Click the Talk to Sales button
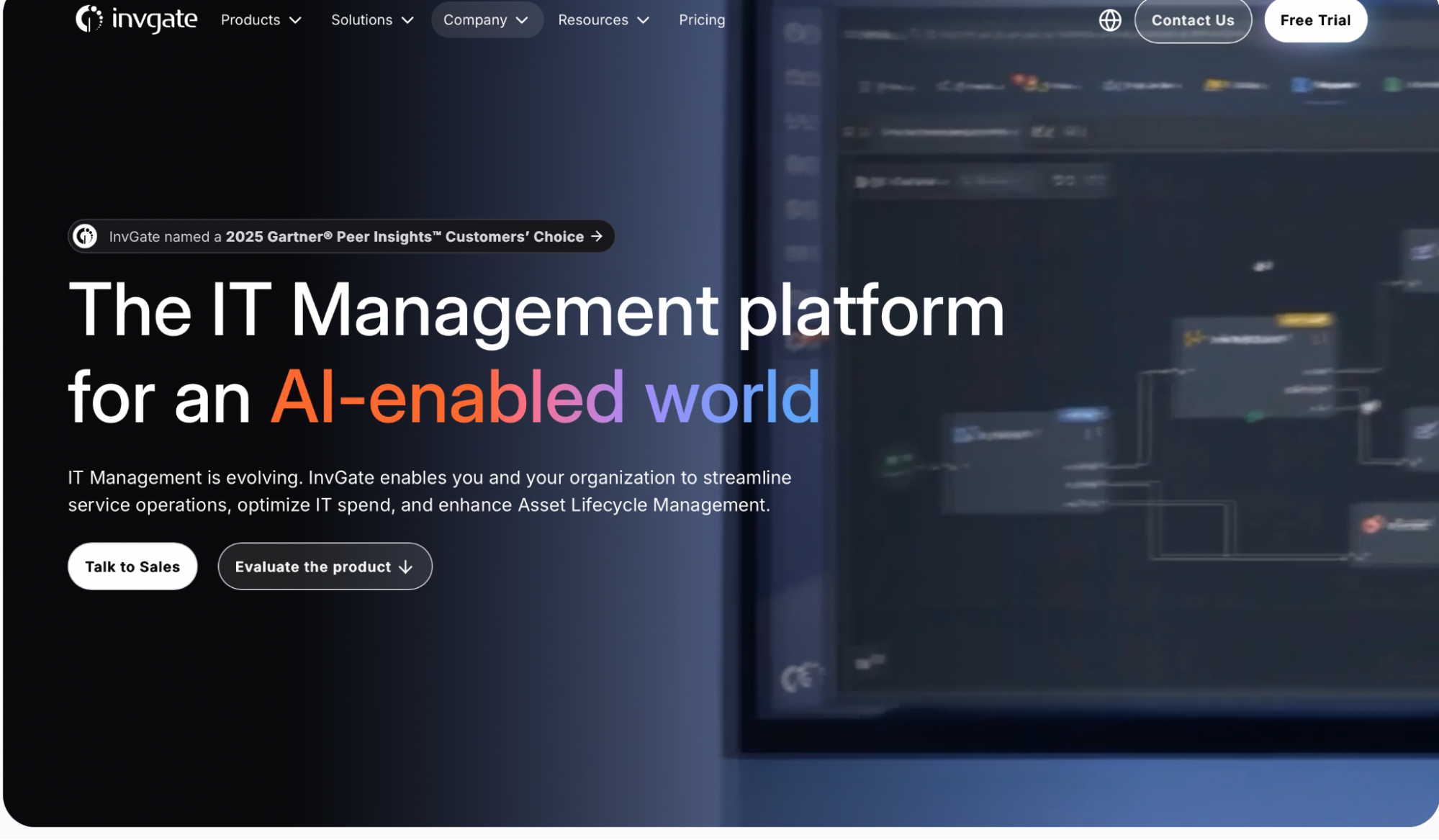The height and width of the screenshot is (840, 1439). (x=132, y=566)
